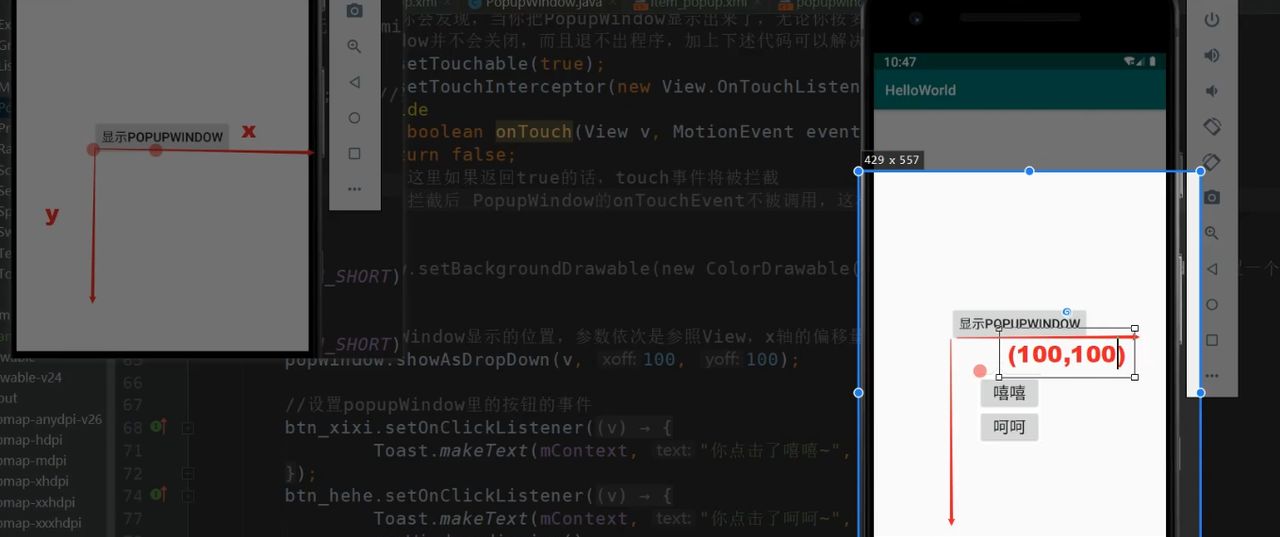Image resolution: width=1280 pixels, height=537 pixels.
Task: Select the mipmap-xxxhdpi folder in project tree
Action: pyautogui.click(x=40, y=523)
